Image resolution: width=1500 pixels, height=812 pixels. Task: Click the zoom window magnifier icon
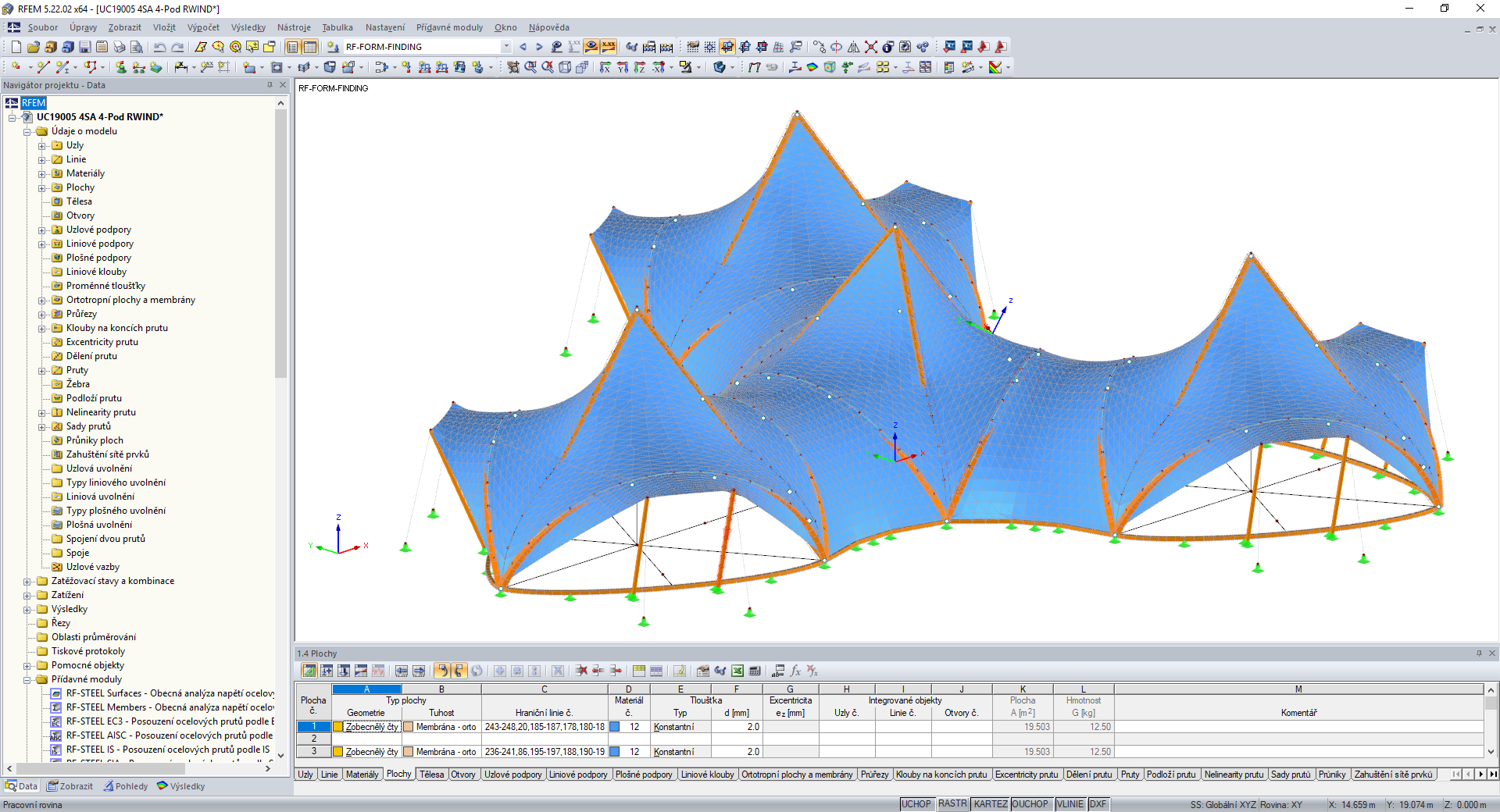(x=530, y=67)
